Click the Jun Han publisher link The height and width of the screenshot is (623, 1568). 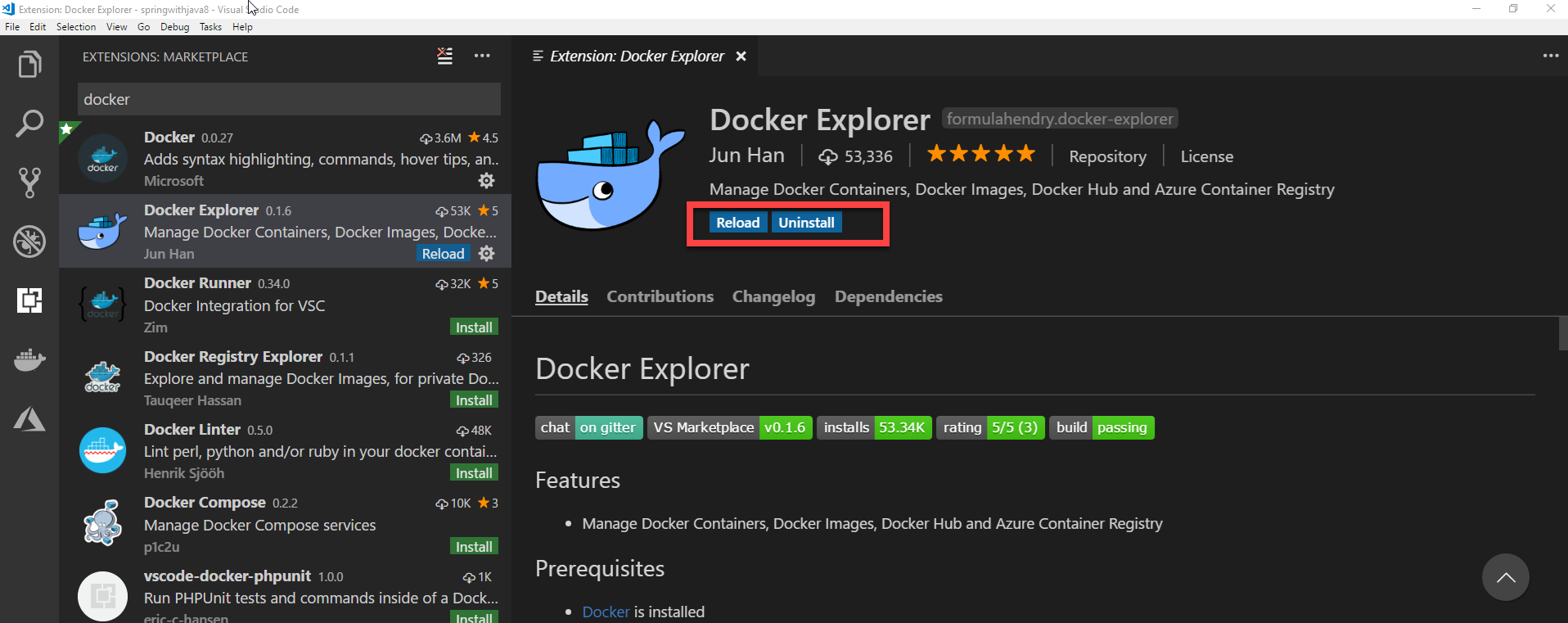tap(746, 156)
